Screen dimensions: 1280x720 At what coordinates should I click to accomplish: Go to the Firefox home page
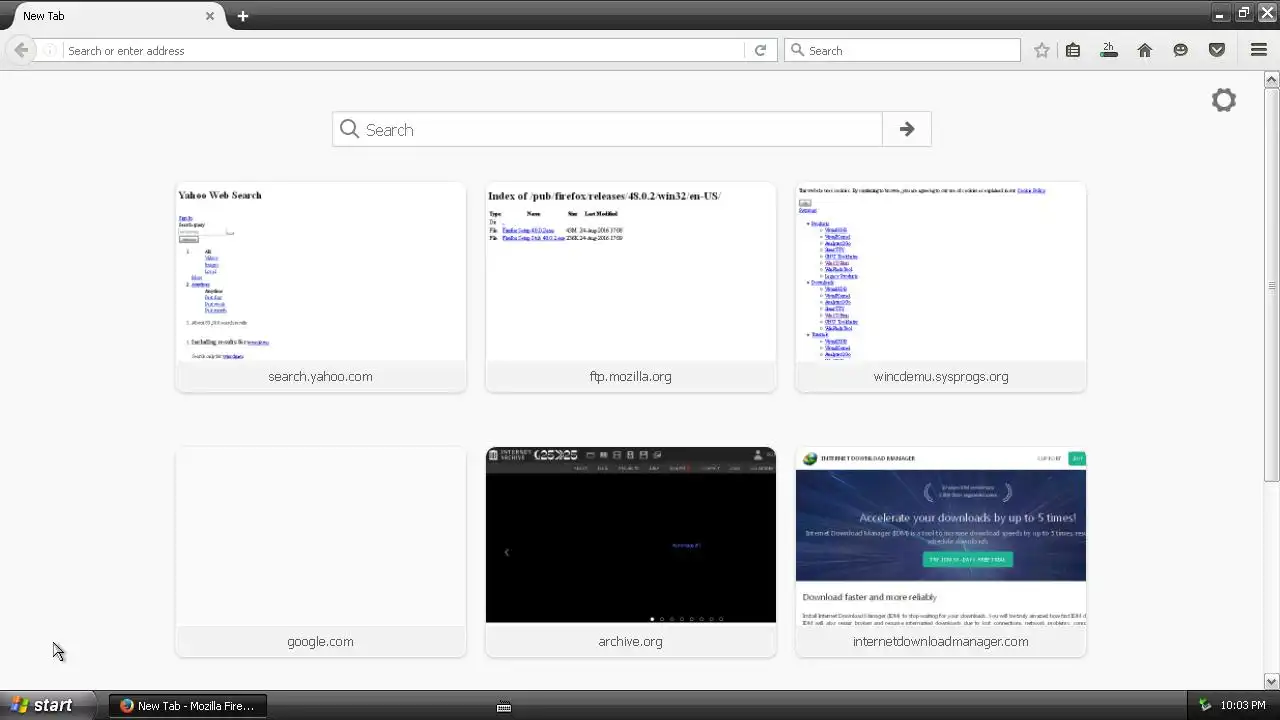1145,50
